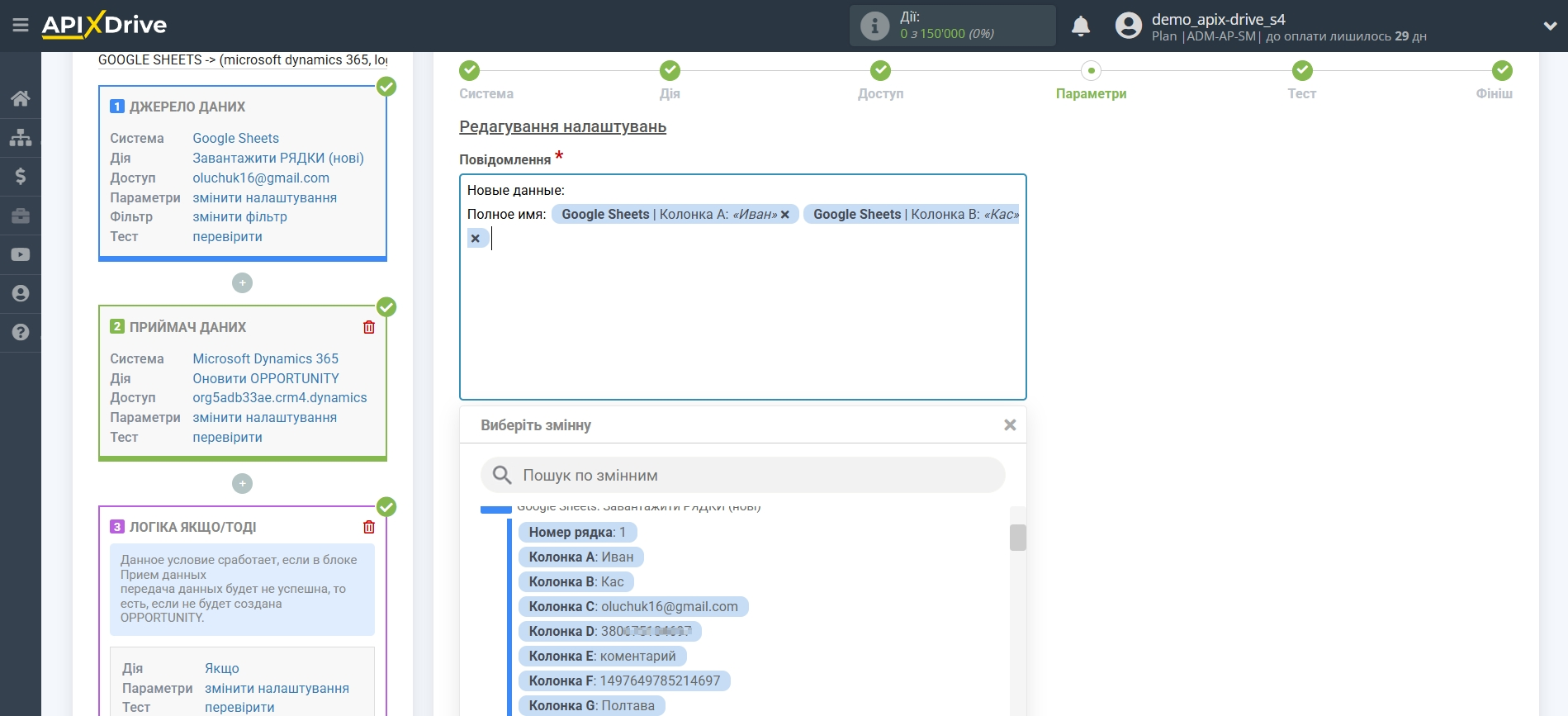
Task: Insert the Колонка C email variable
Action: (633, 606)
